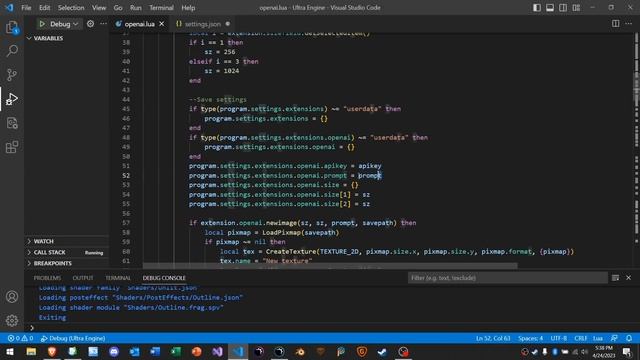Click the taskbar clock showing 5:38 PM
The height and width of the screenshot is (360, 640).
(604, 352)
